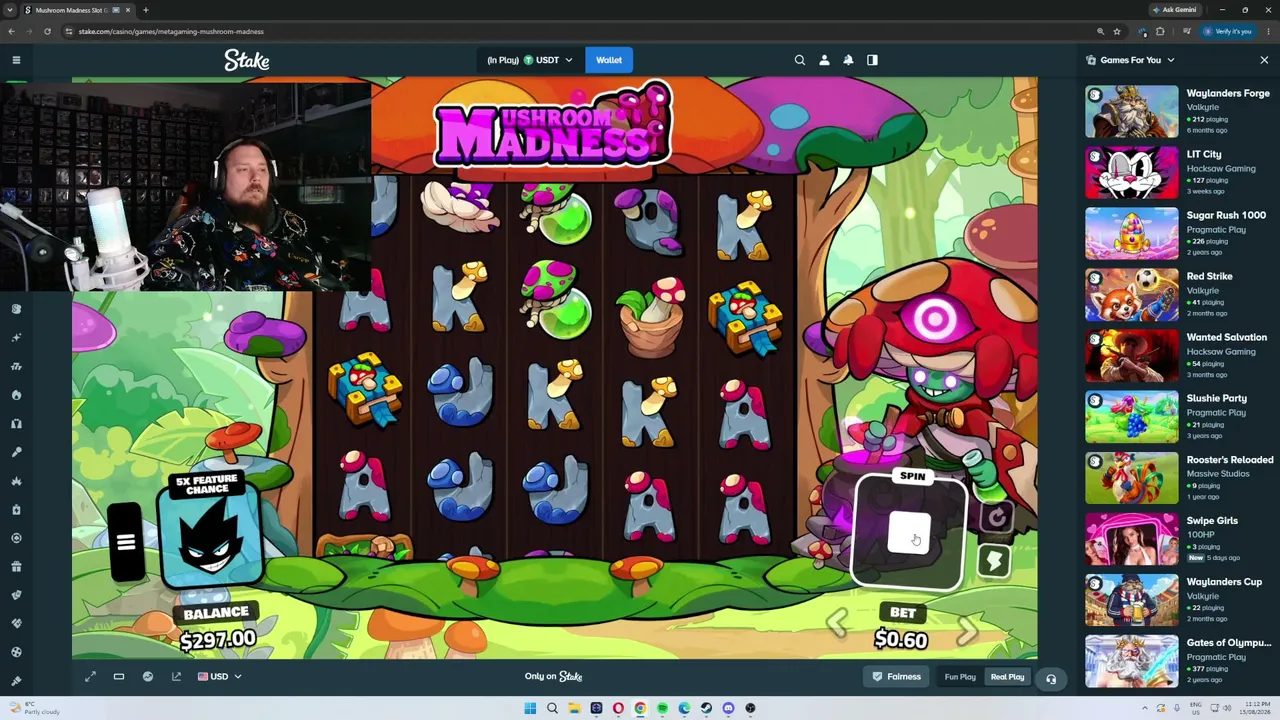Select Red Strike game title

point(1209,276)
